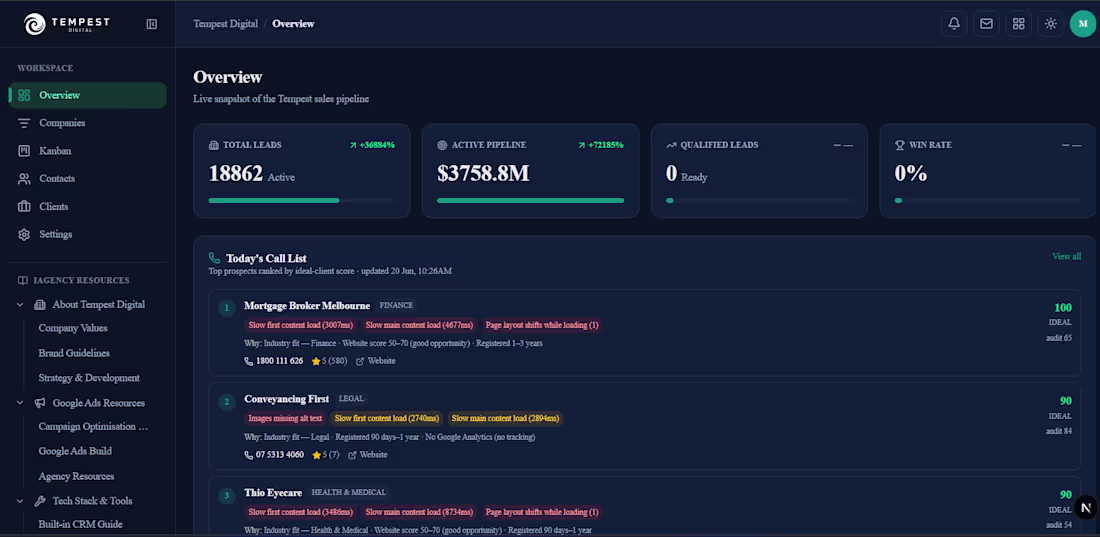Click the Qualified Leads trend icon

[671, 145]
